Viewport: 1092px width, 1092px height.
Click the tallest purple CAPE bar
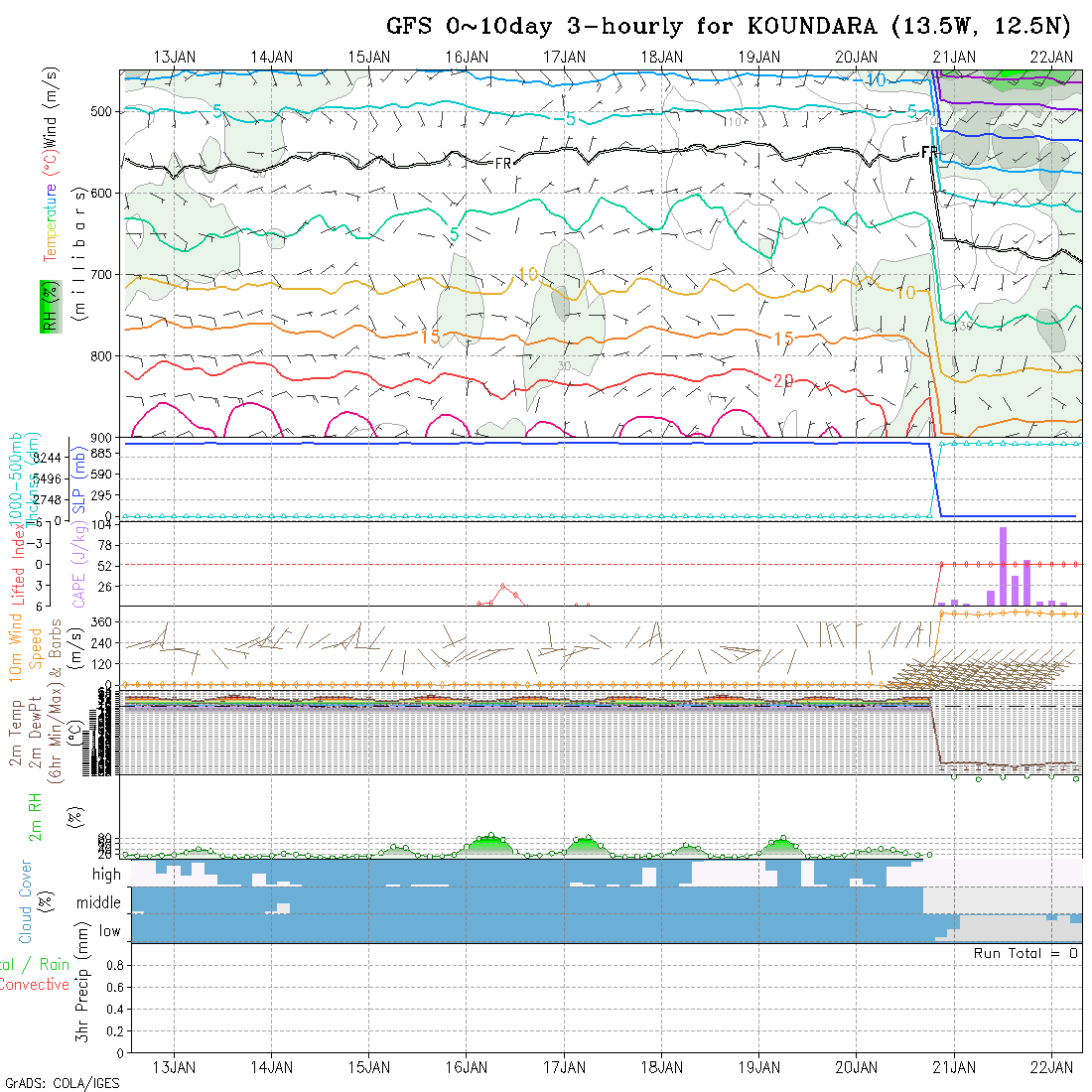1004,565
